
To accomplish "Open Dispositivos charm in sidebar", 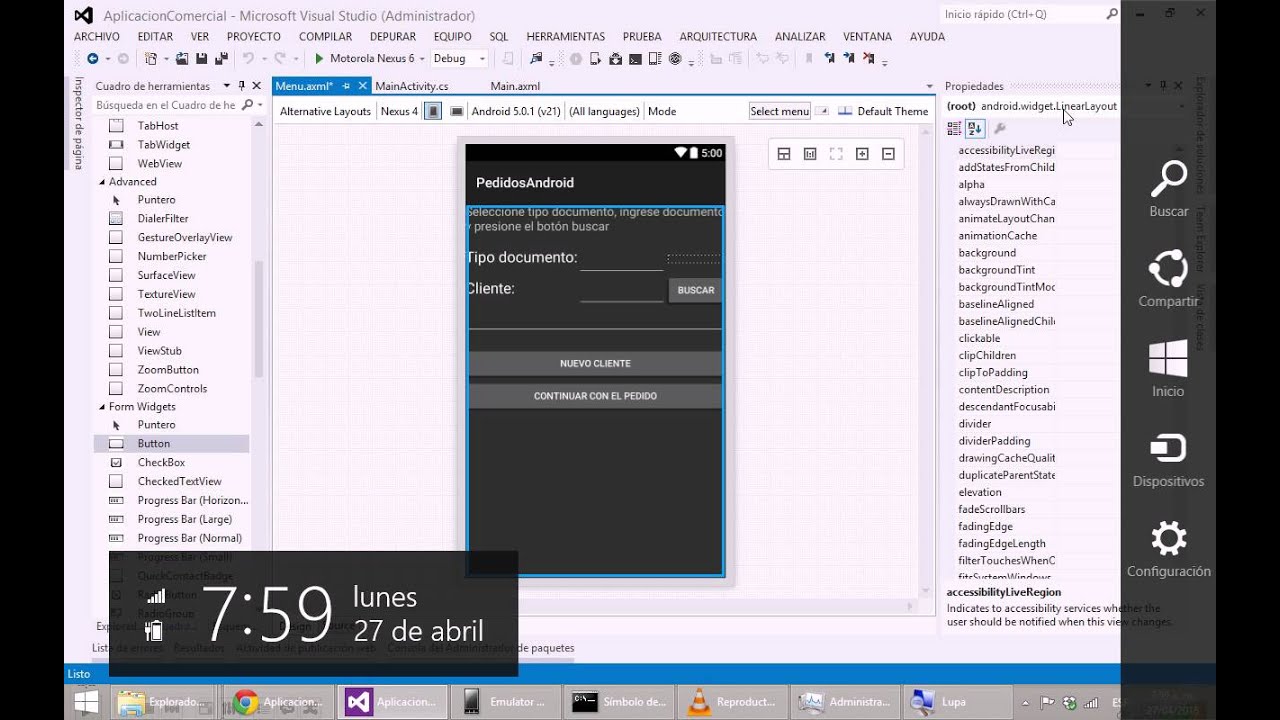I will (x=1168, y=460).
